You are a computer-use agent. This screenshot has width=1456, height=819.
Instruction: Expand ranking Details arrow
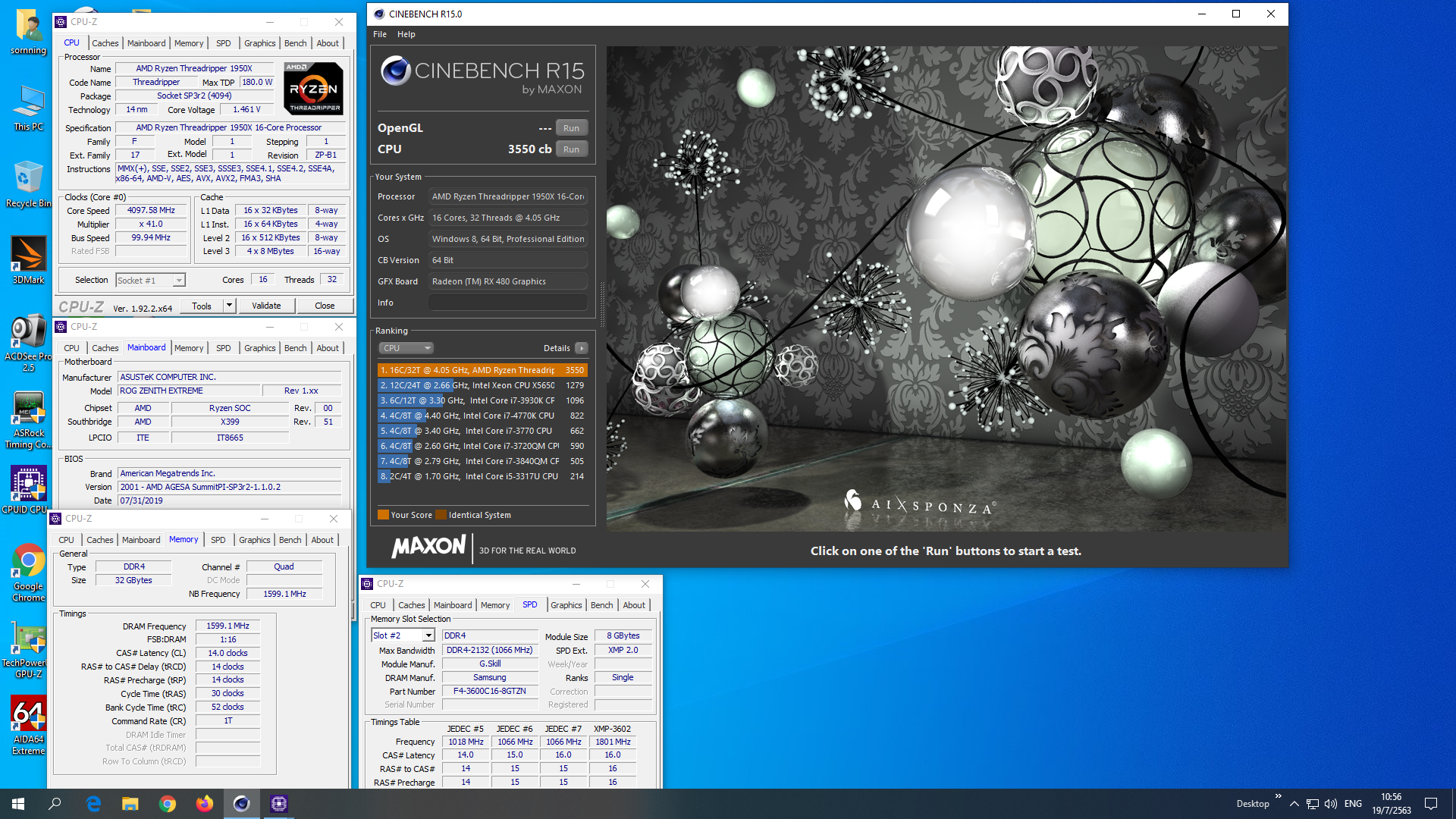click(582, 348)
